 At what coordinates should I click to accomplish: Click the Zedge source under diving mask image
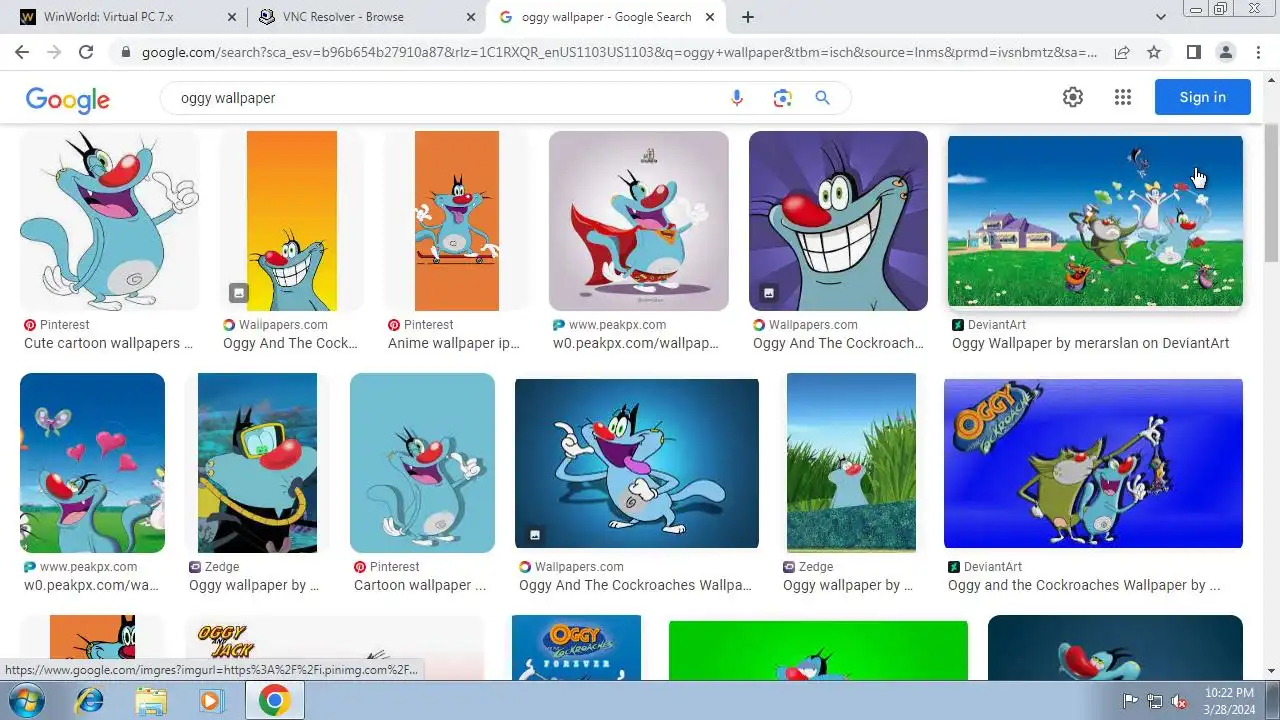[222, 567]
